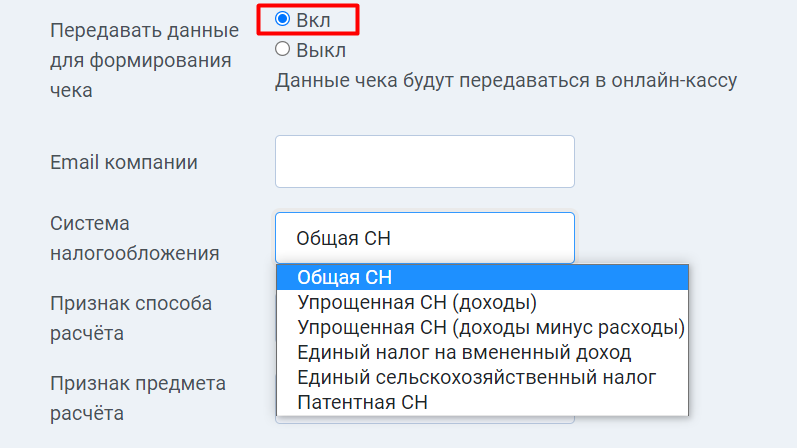The image size is (797, 448).
Task: Pick Упрощенная СН (доходы) from list
Action: [482, 302]
